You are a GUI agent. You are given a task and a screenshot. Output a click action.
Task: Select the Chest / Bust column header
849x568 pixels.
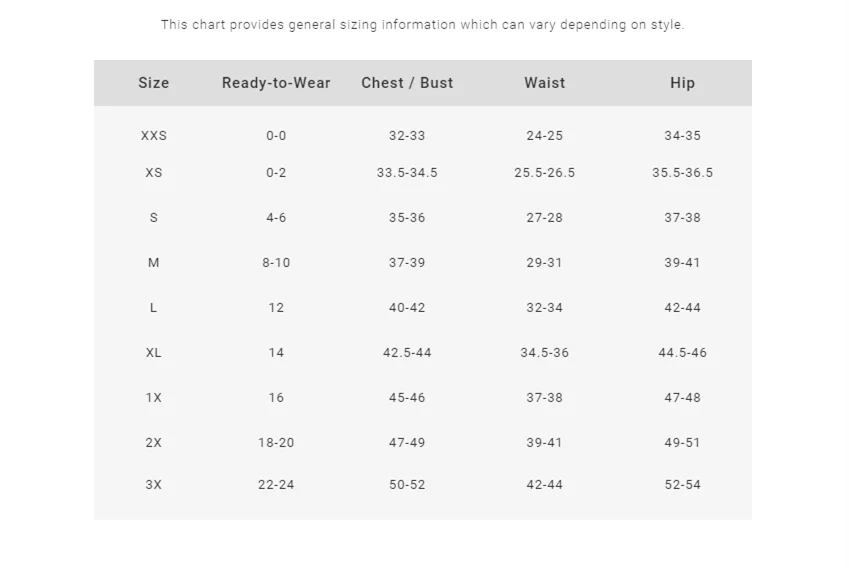407,83
